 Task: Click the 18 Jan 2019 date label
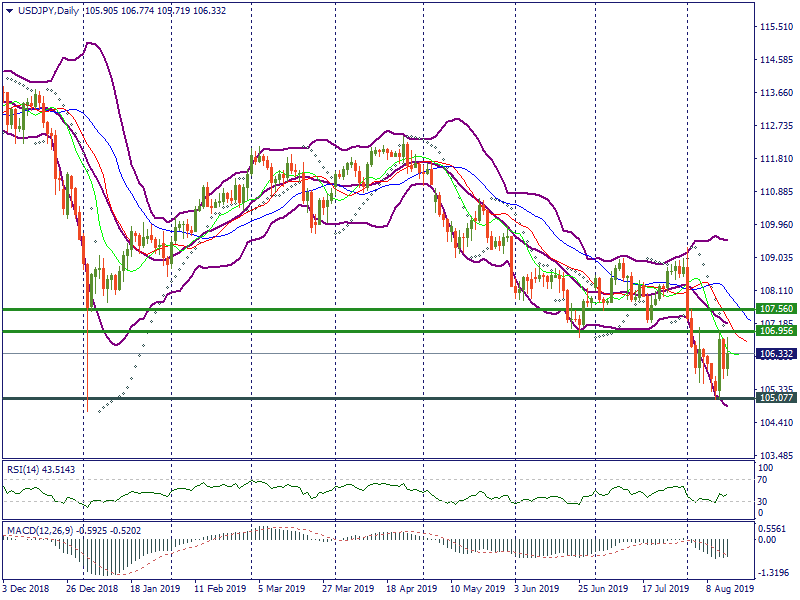pos(155,591)
